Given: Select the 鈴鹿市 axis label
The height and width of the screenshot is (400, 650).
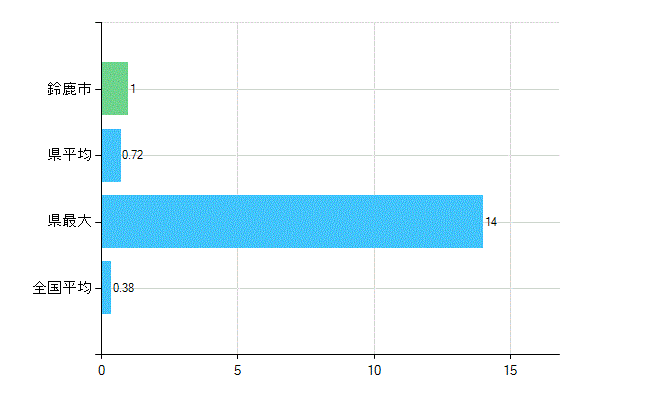Looking at the screenshot, I should point(69,89).
